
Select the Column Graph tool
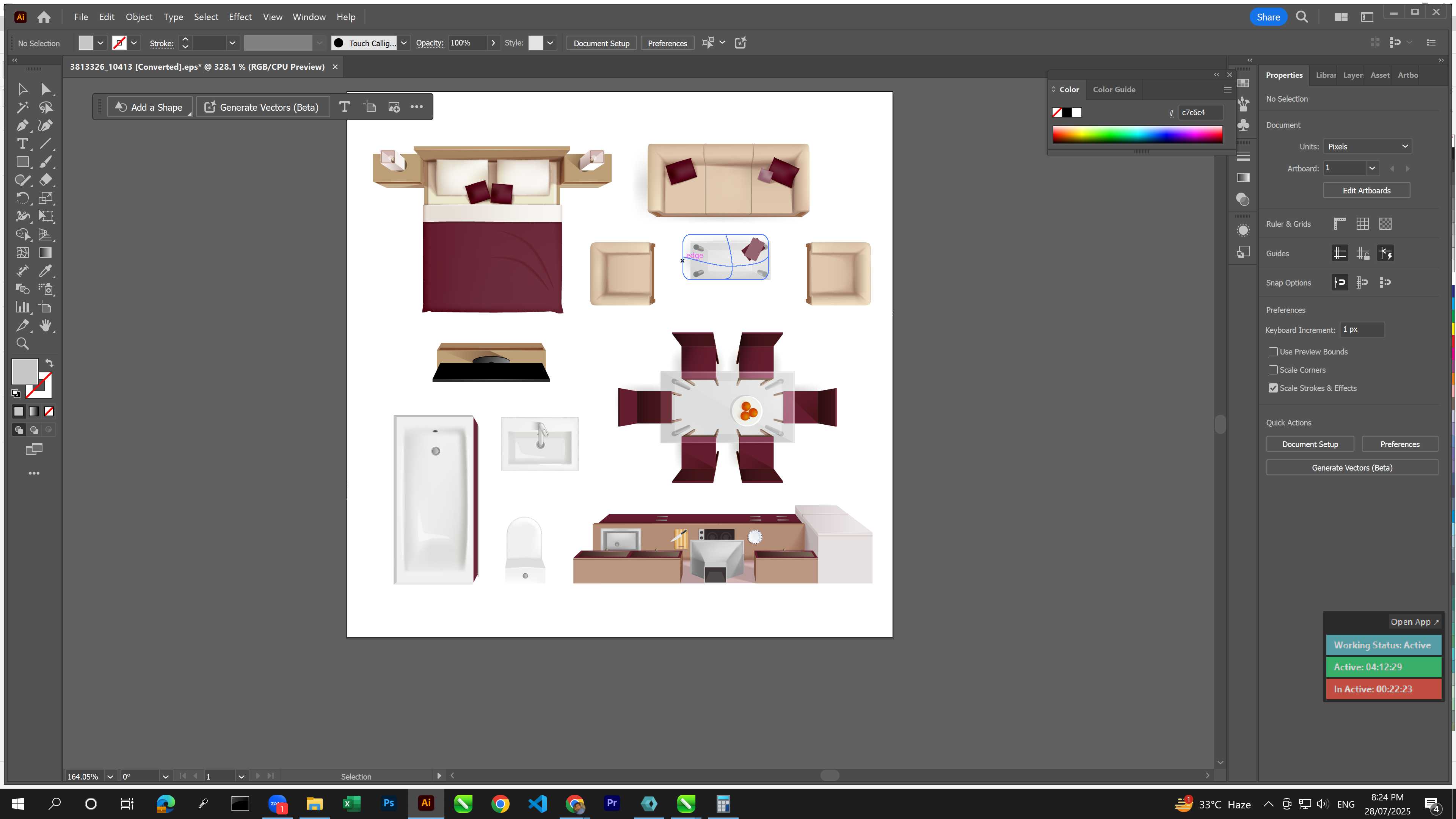tap(23, 307)
